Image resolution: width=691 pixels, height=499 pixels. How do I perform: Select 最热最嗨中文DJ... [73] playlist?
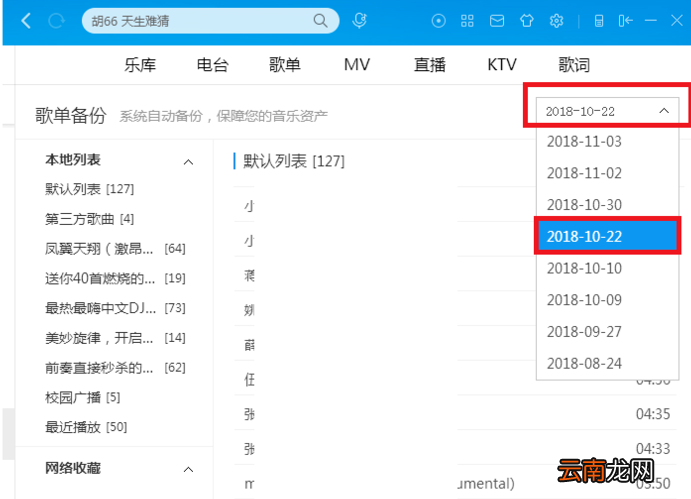[115, 308]
